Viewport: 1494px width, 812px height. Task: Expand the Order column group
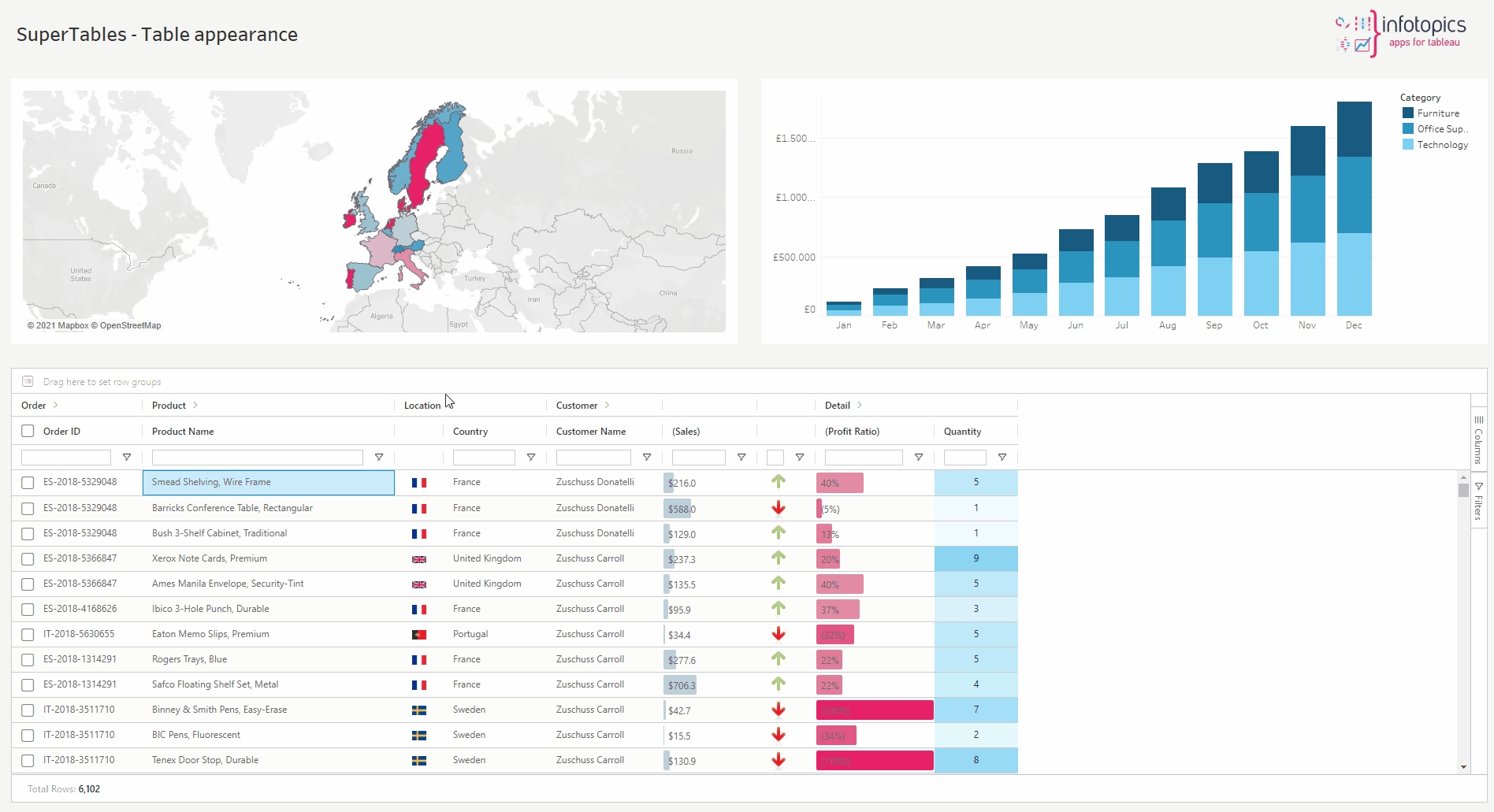[55, 406]
